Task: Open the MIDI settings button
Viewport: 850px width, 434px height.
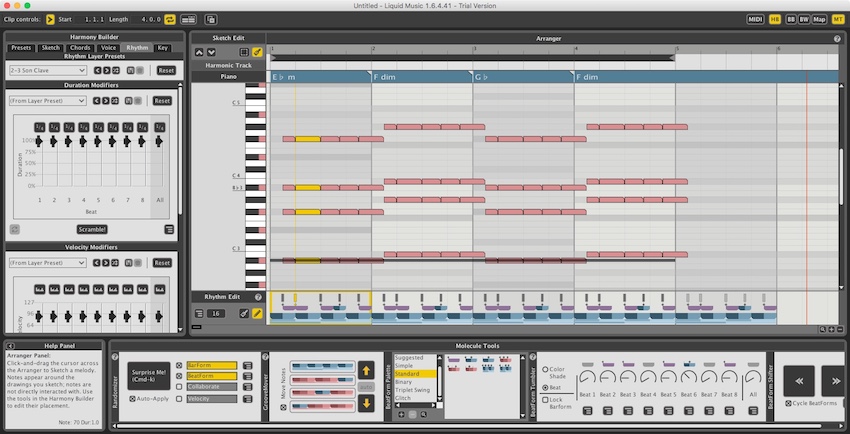Action: pyautogui.click(x=755, y=20)
